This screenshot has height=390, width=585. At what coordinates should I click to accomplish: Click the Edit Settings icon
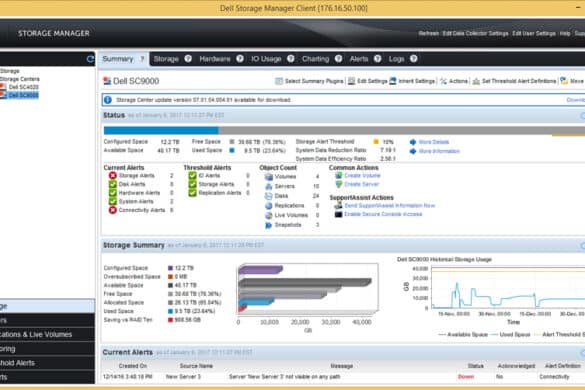pyautogui.click(x=351, y=81)
